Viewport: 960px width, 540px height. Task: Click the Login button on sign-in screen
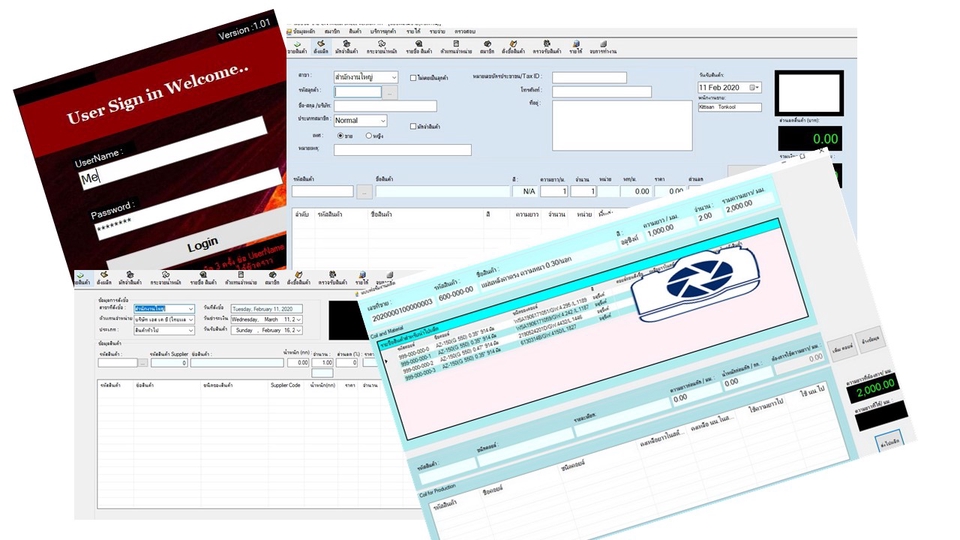[x=202, y=244]
